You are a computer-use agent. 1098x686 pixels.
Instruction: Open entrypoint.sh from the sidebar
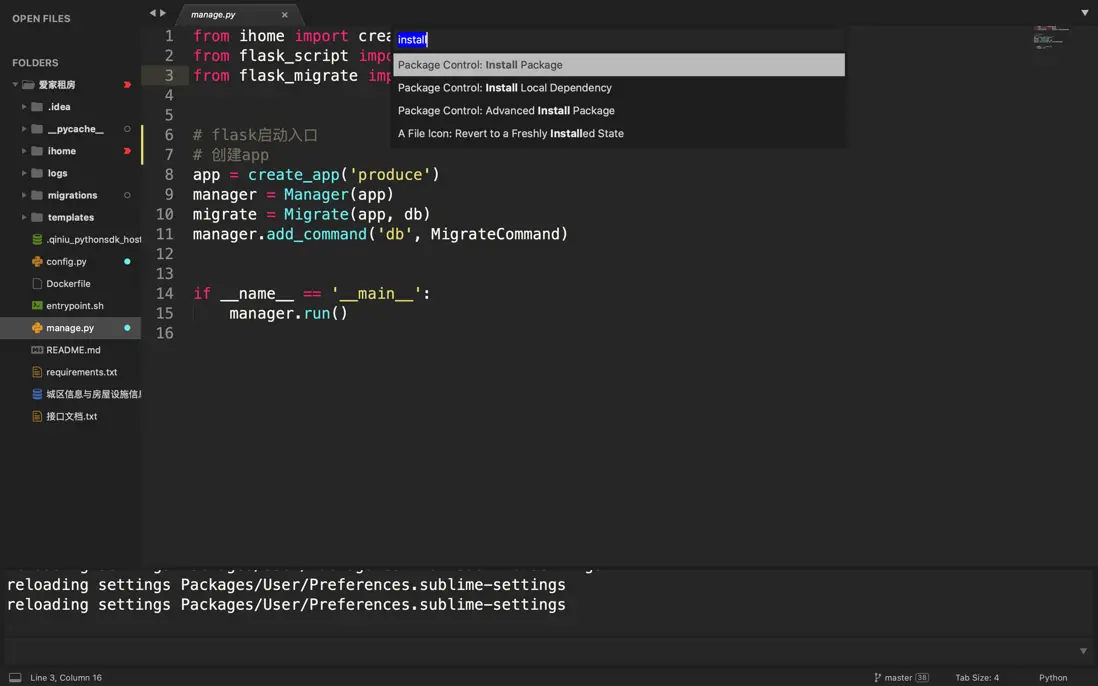pos(75,305)
